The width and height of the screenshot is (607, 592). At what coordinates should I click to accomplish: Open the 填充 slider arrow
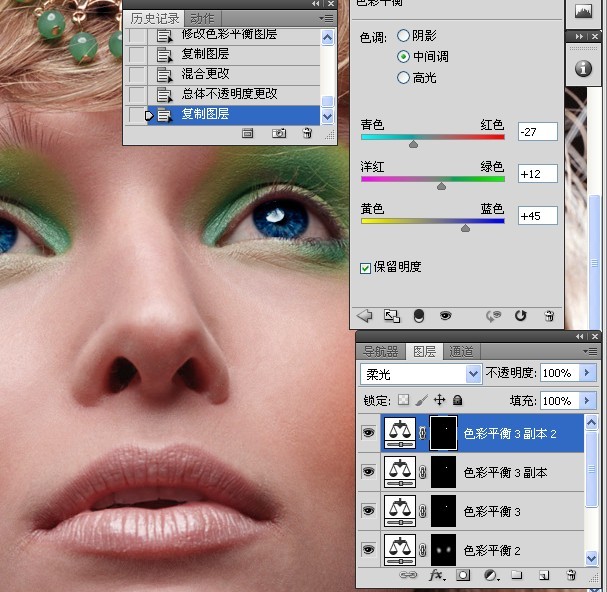[x=587, y=400]
